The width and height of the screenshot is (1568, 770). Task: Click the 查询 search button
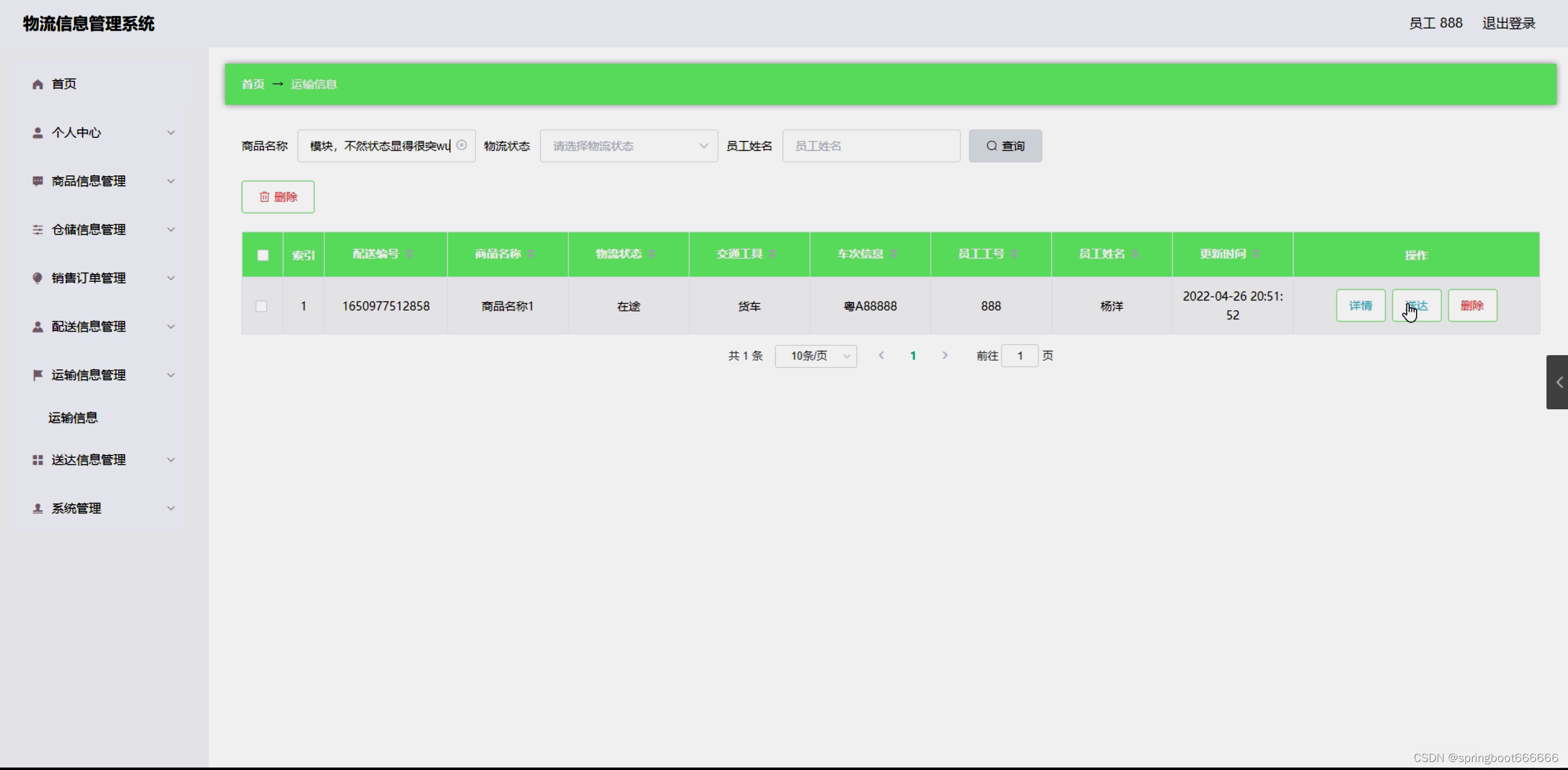click(1005, 146)
